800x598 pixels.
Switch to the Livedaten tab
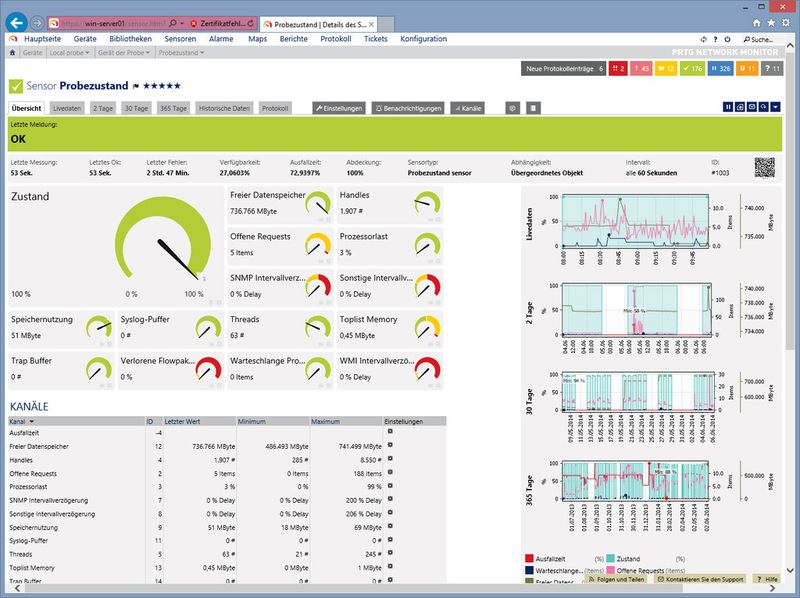pos(67,107)
